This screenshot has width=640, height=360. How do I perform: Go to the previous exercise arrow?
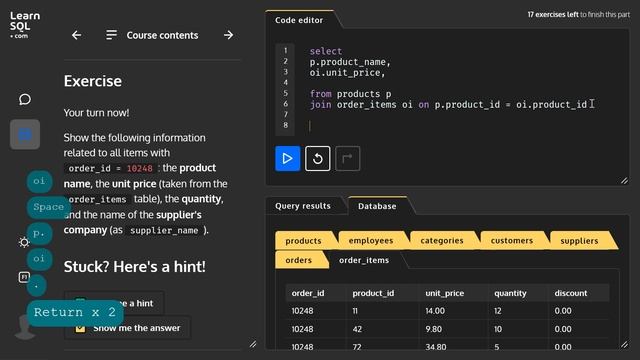coord(76,35)
